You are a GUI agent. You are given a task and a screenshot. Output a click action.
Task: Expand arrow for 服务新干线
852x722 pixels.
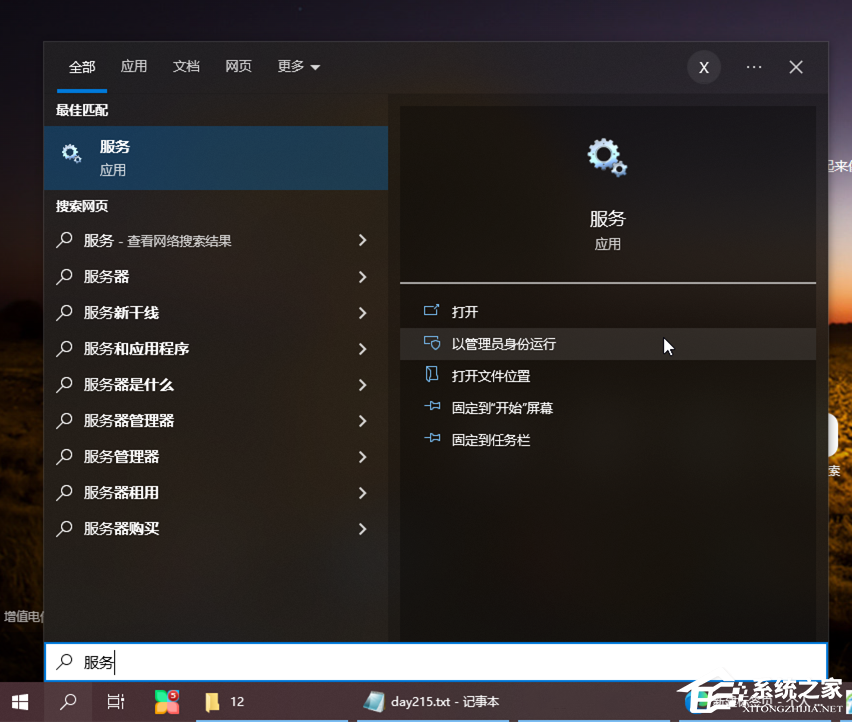click(362, 313)
